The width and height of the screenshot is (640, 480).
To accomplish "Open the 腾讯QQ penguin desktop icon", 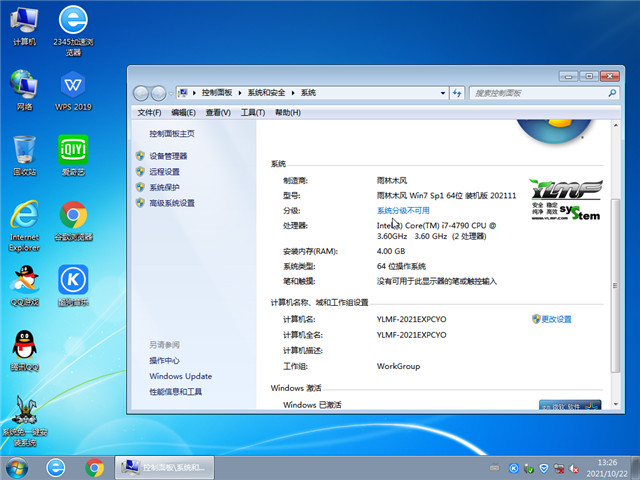I will click(x=24, y=351).
